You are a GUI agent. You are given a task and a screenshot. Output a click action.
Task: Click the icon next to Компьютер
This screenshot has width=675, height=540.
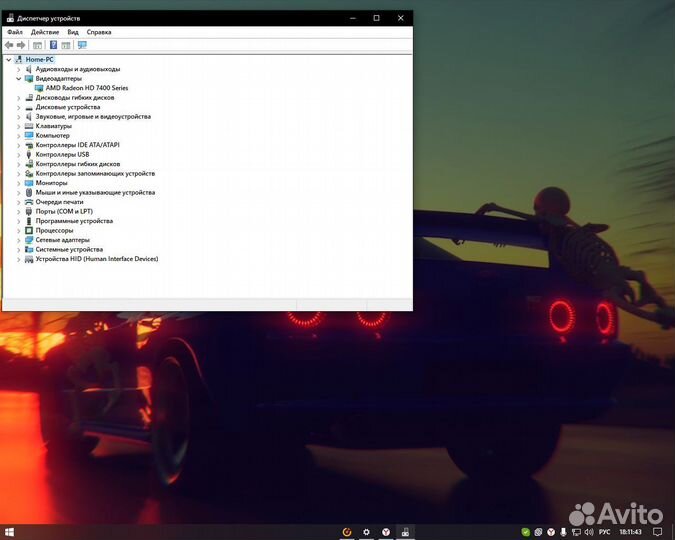coord(29,135)
